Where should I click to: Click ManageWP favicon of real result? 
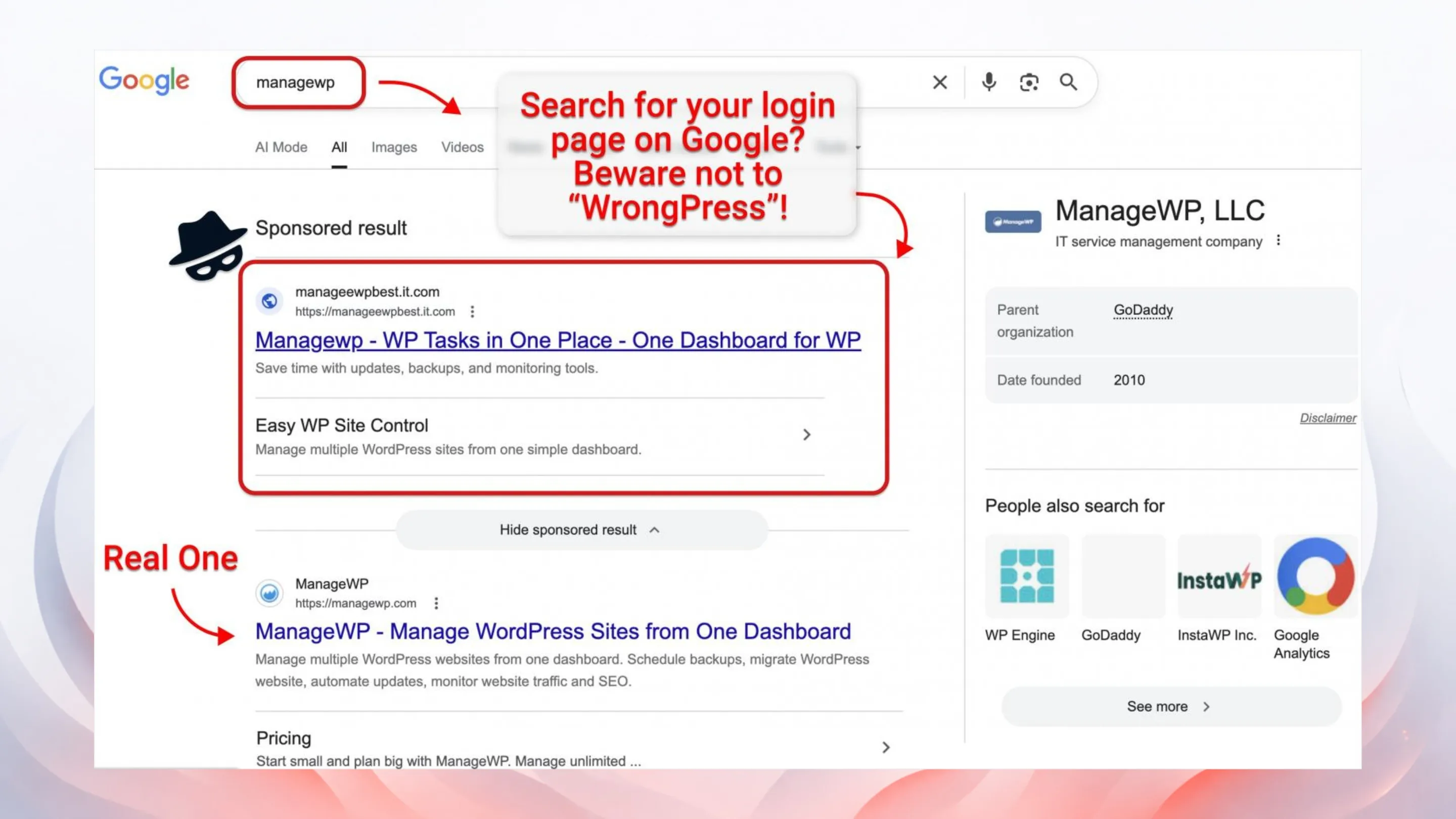click(269, 593)
